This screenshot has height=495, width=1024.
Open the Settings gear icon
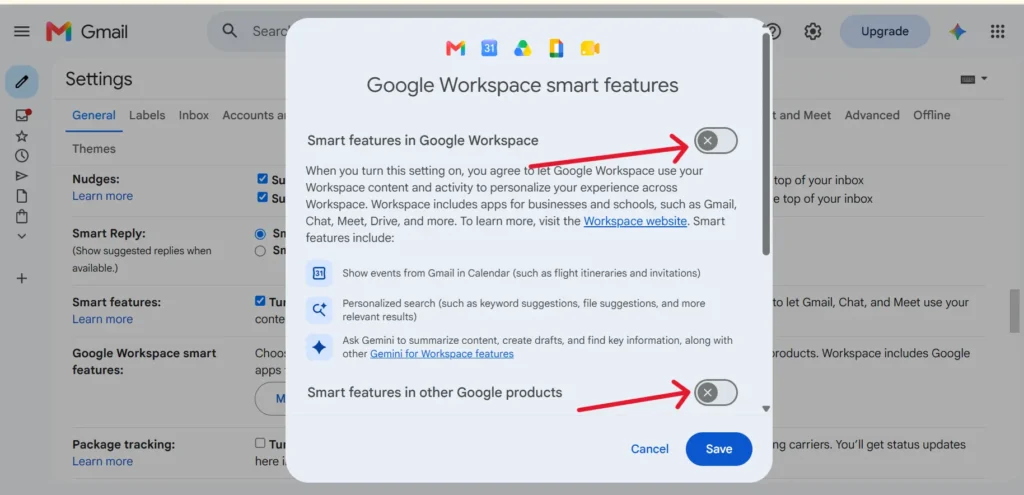pos(812,31)
